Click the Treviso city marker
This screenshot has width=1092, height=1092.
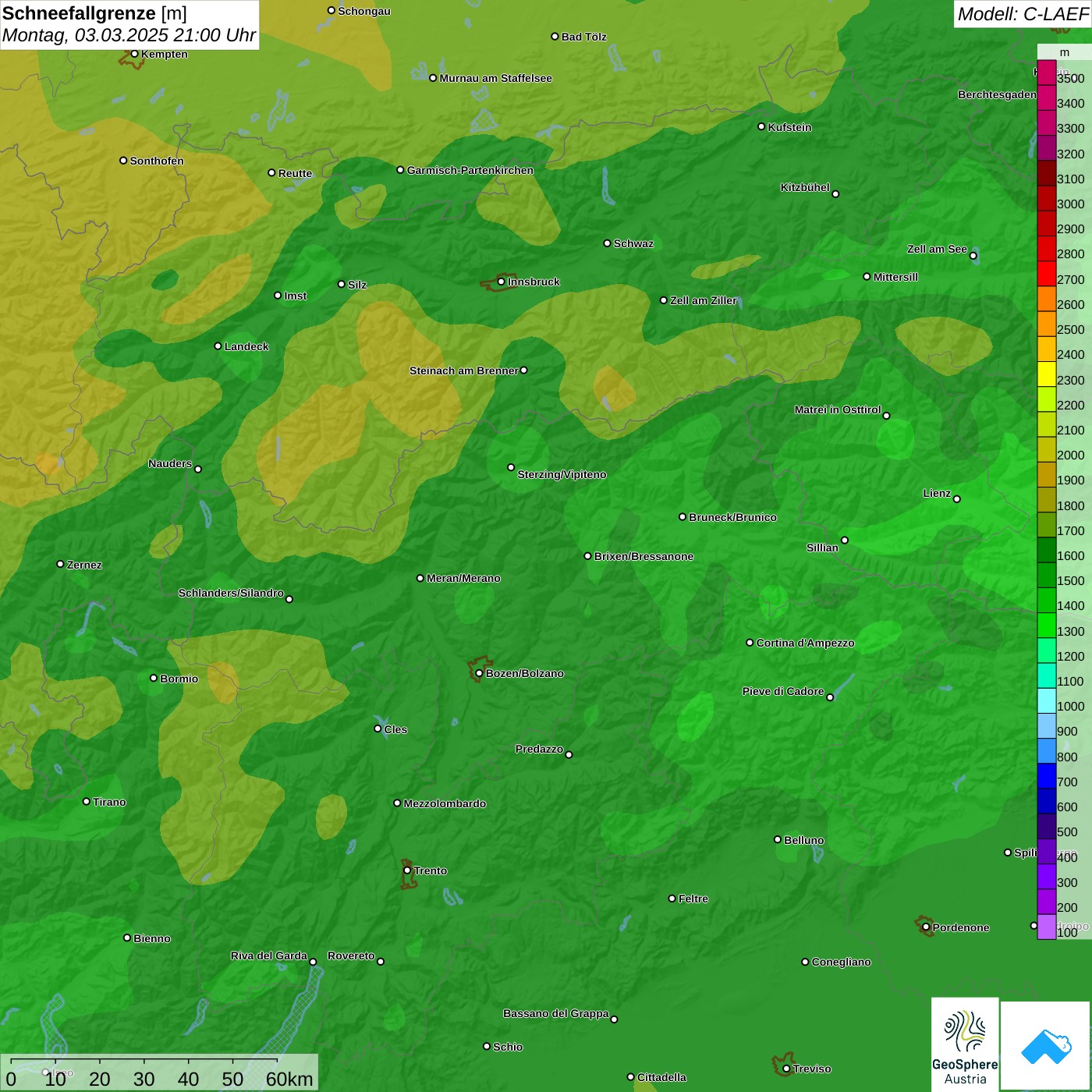[x=786, y=1069]
